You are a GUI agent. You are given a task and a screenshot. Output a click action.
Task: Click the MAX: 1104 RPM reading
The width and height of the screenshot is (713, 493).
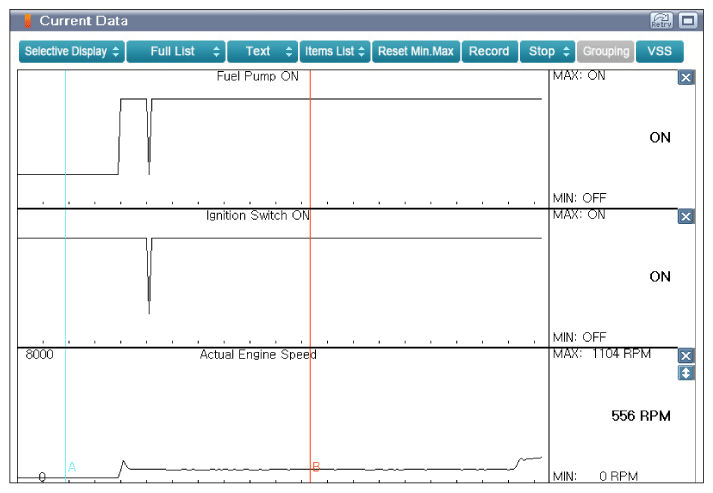pos(602,353)
